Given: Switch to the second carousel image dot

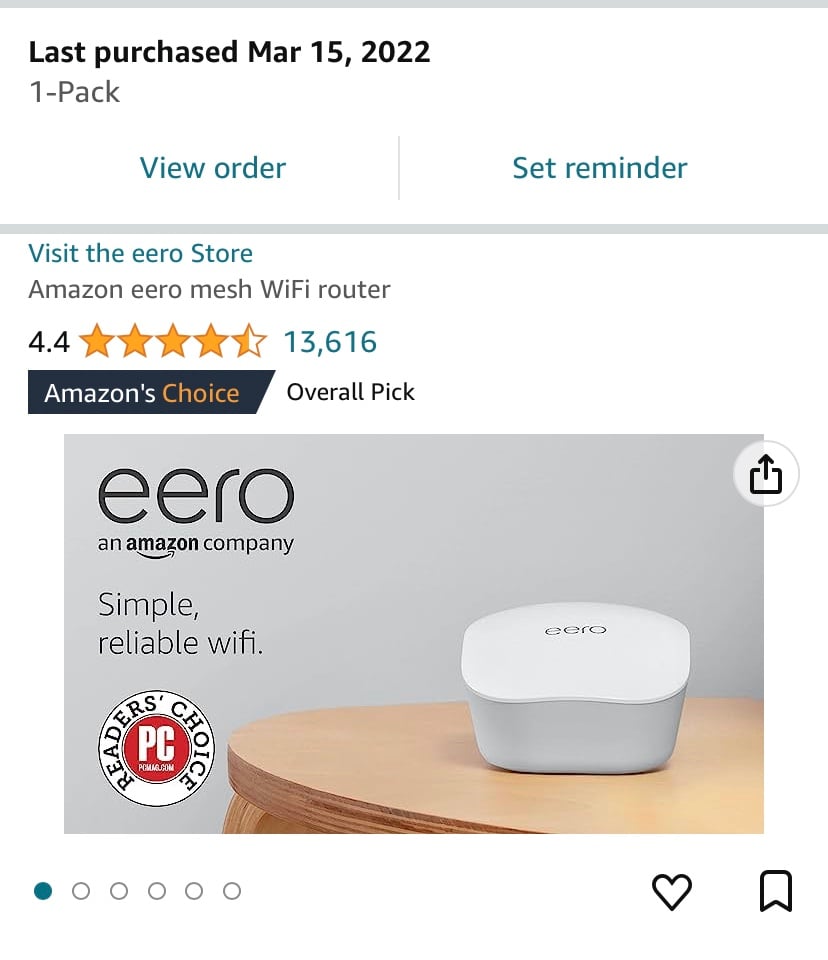Looking at the screenshot, I should click(x=81, y=891).
